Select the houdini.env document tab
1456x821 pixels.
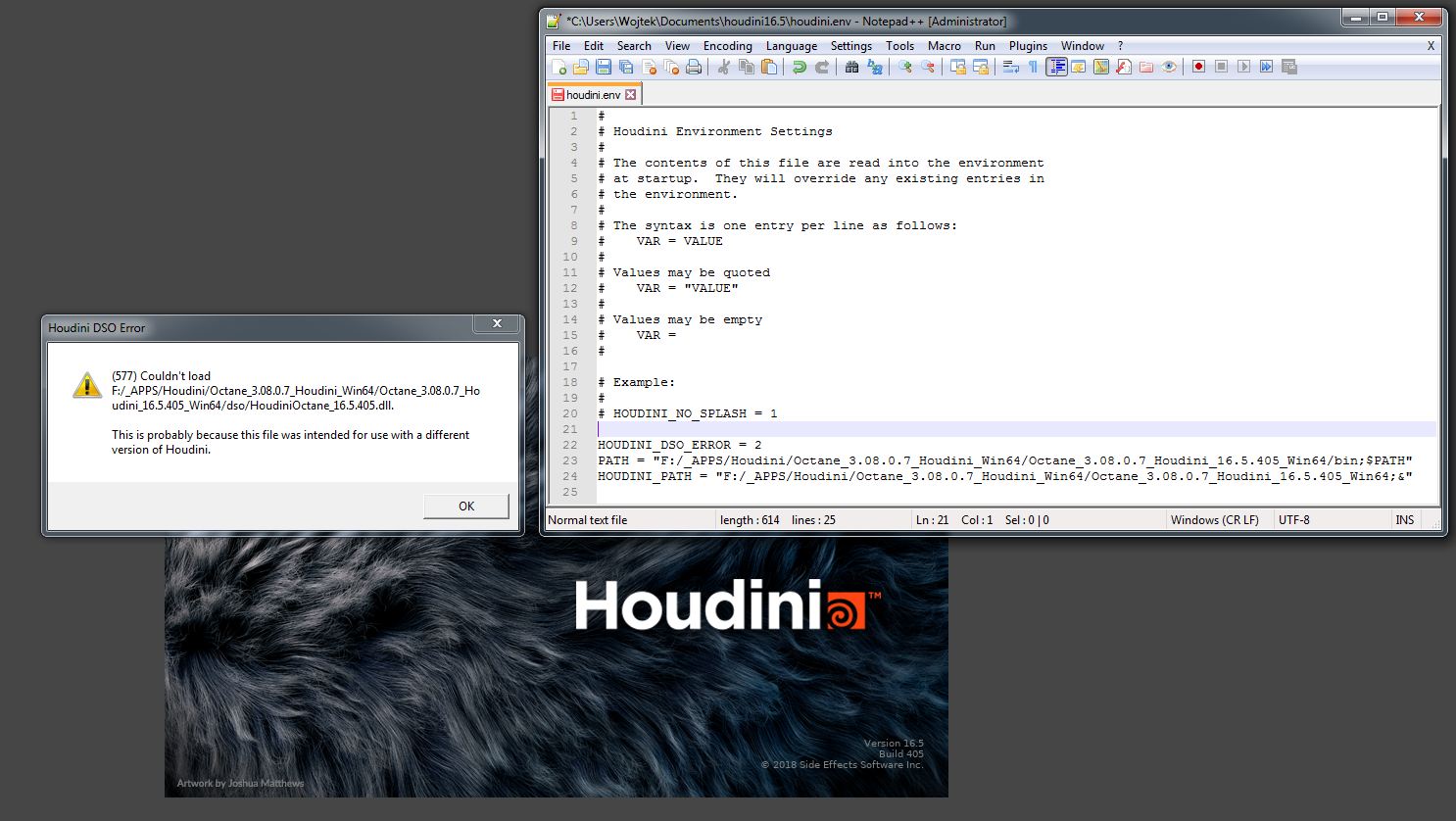point(593,95)
